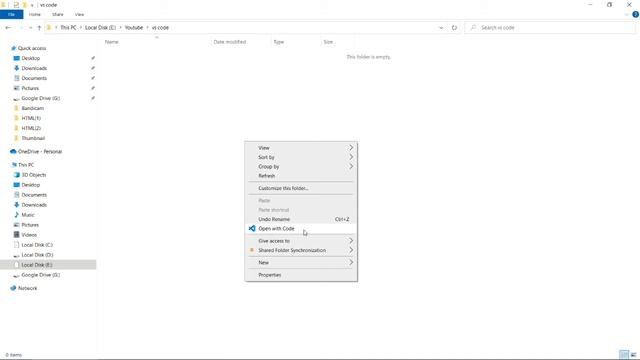Viewport: 640px width, 360px height.
Task: Click the OneDrive cloud icon
Action: tap(13, 151)
